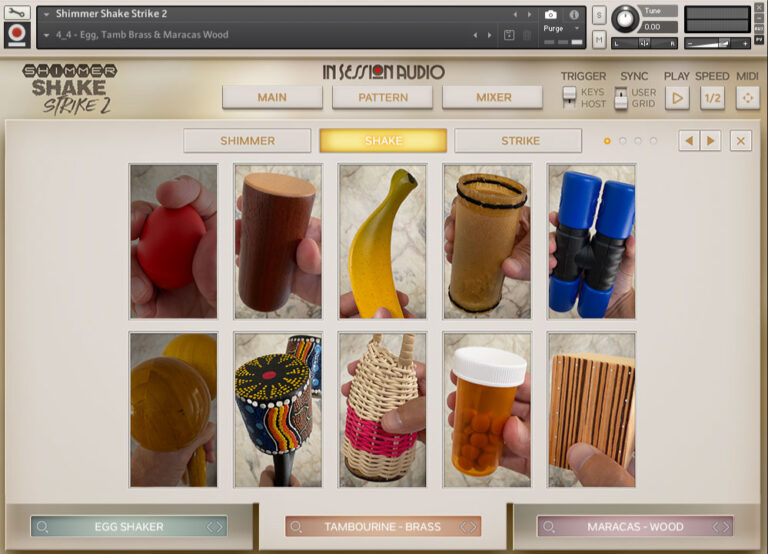Toggle the Solo S button
This screenshot has height=554, width=768.
tap(599, 16)
